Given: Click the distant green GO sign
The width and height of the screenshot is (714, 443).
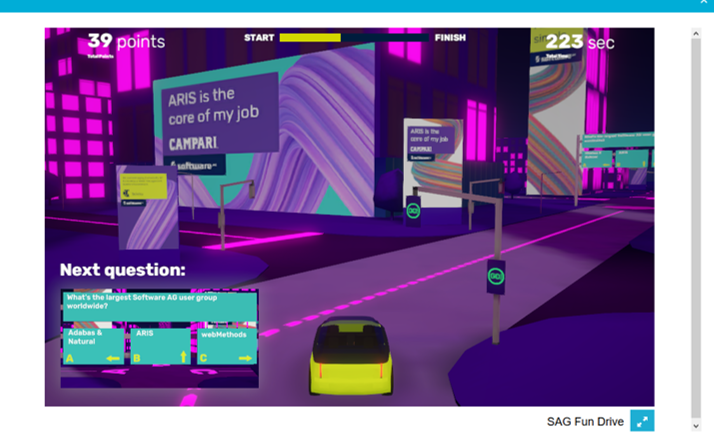Looking at the screenshot, I should pyautogui.click(x=413, y=211).
